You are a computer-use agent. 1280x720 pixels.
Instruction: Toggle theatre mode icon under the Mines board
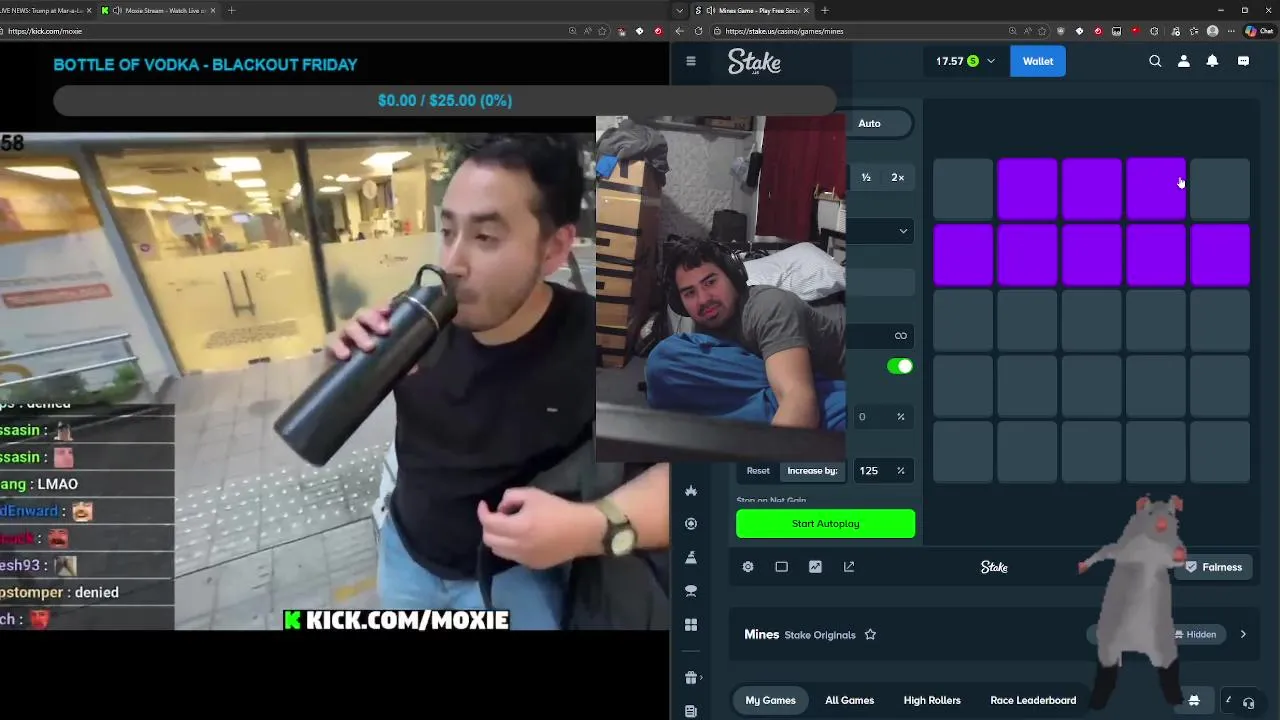[782, 567]
